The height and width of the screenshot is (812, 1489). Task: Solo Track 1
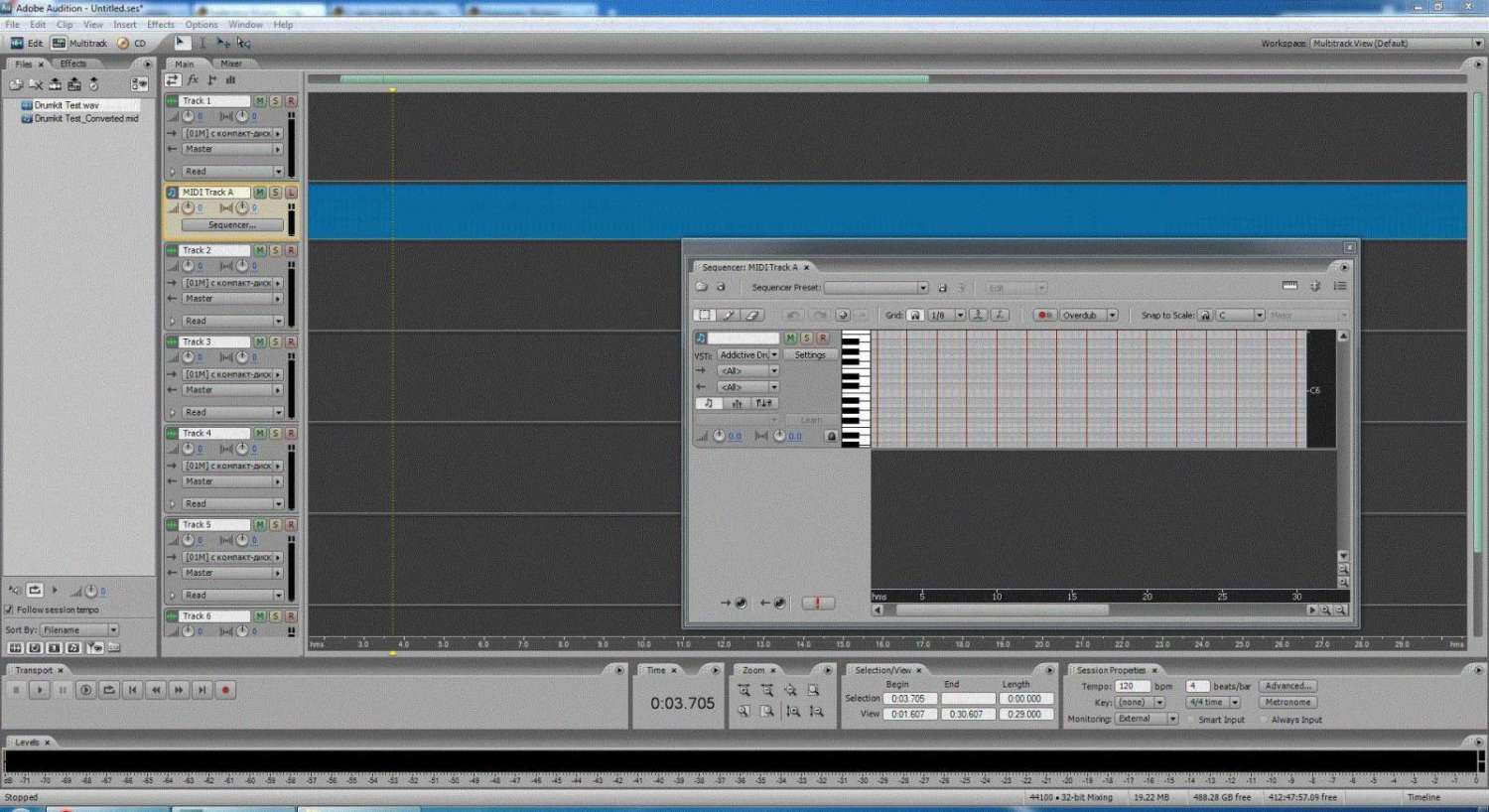point(275,101)
